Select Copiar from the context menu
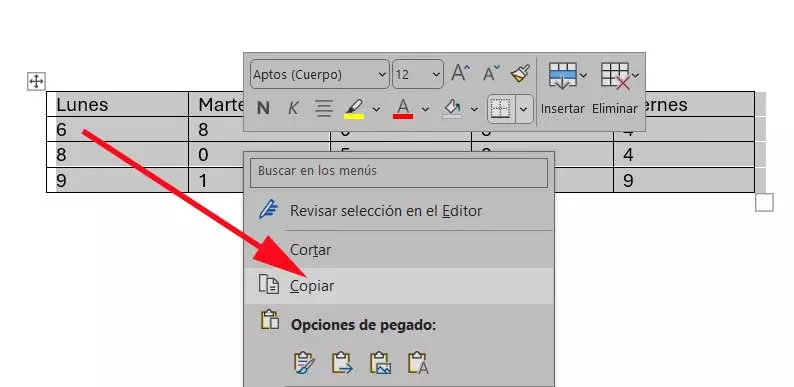This screenshot has height=387, width=794. click(x=399, y=286)
